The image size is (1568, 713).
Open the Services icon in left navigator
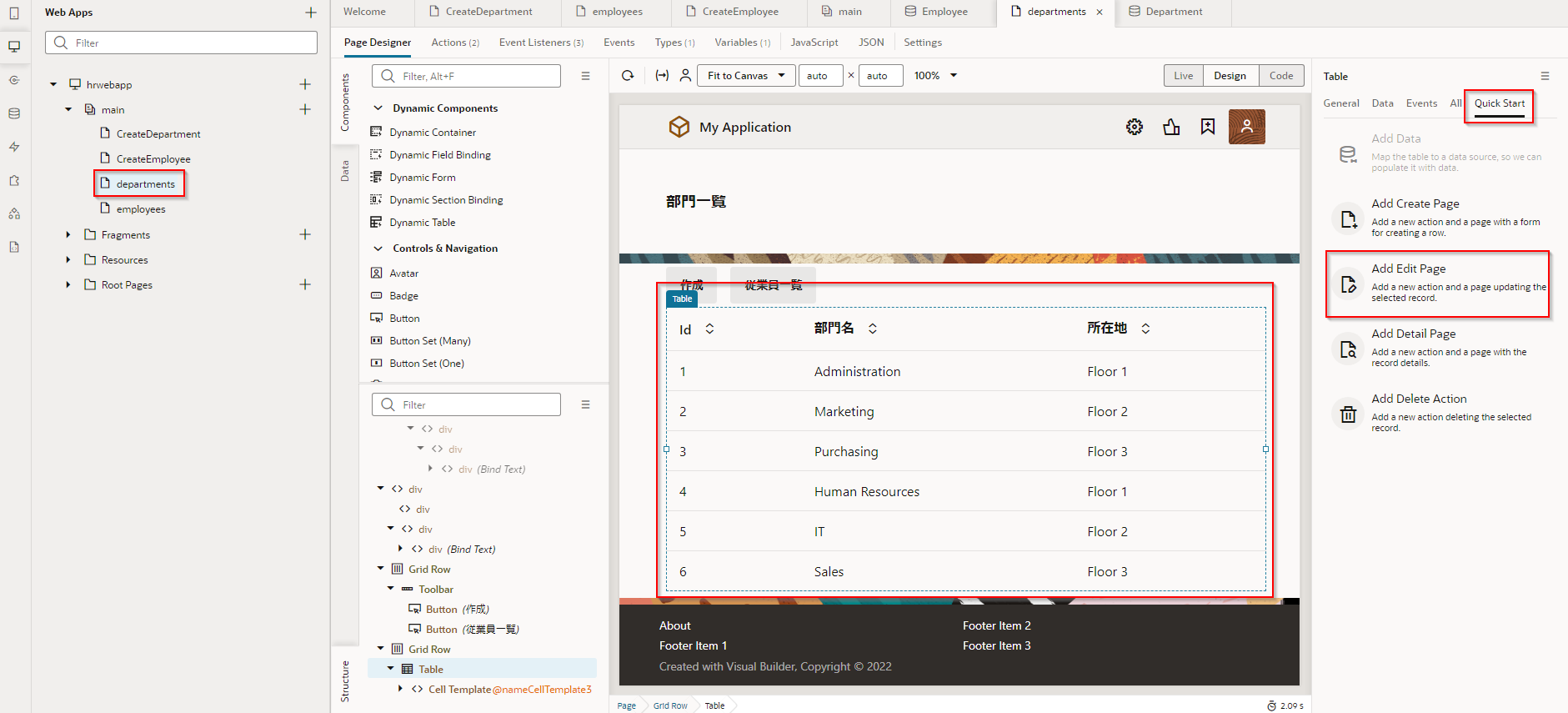tap(14, 80)
